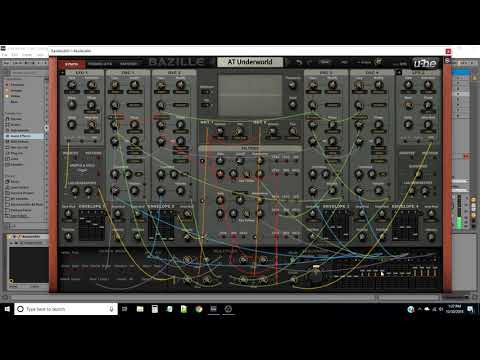480x360 pixels.
Task: Open Calculator from the taskbar
Action: [x=155, y=309]
